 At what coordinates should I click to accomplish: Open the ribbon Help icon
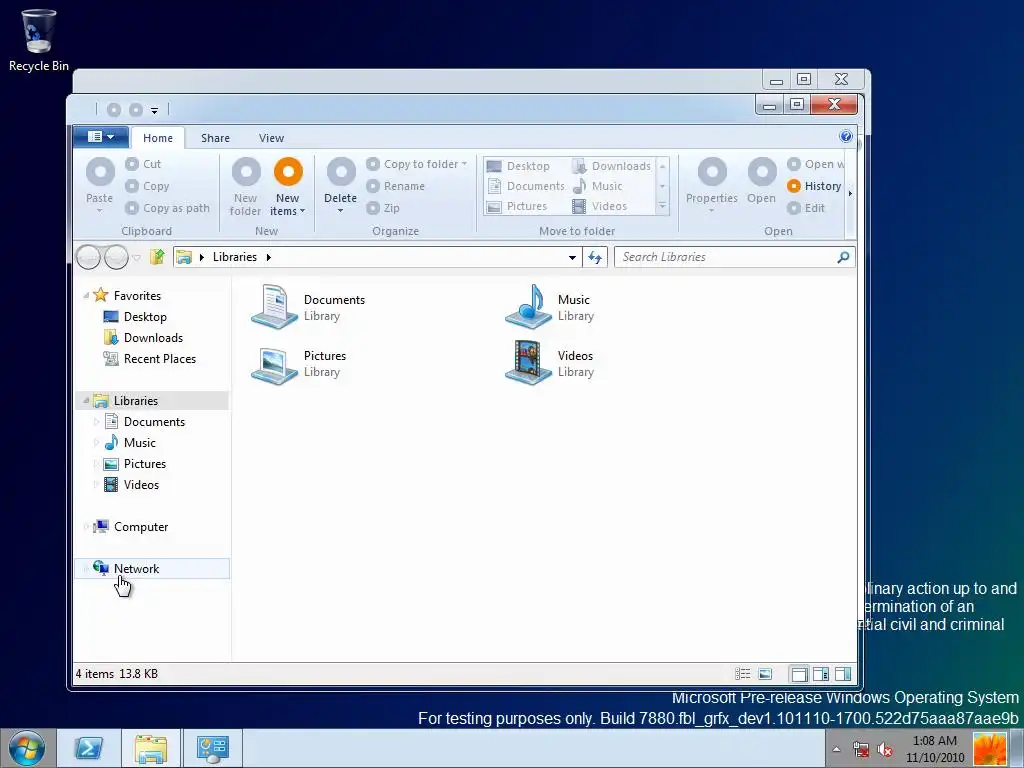(x=846, y=136)
